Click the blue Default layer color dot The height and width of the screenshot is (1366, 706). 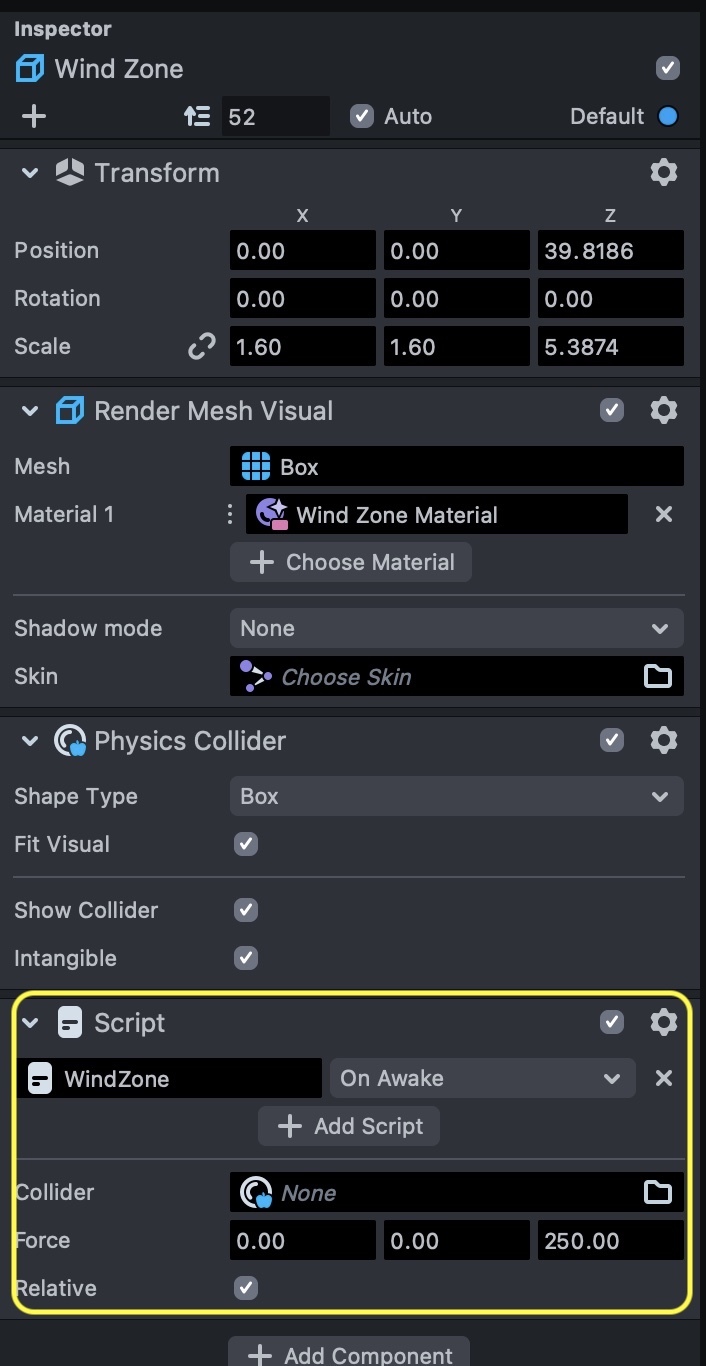coord(668,116)
